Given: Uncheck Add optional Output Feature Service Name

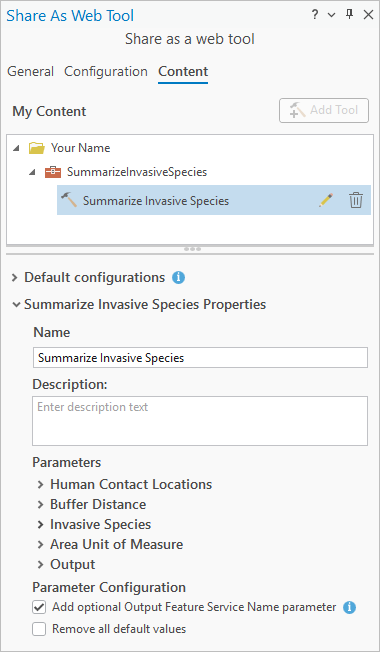Looking at the screenshot, I should (x=39, y=608).
